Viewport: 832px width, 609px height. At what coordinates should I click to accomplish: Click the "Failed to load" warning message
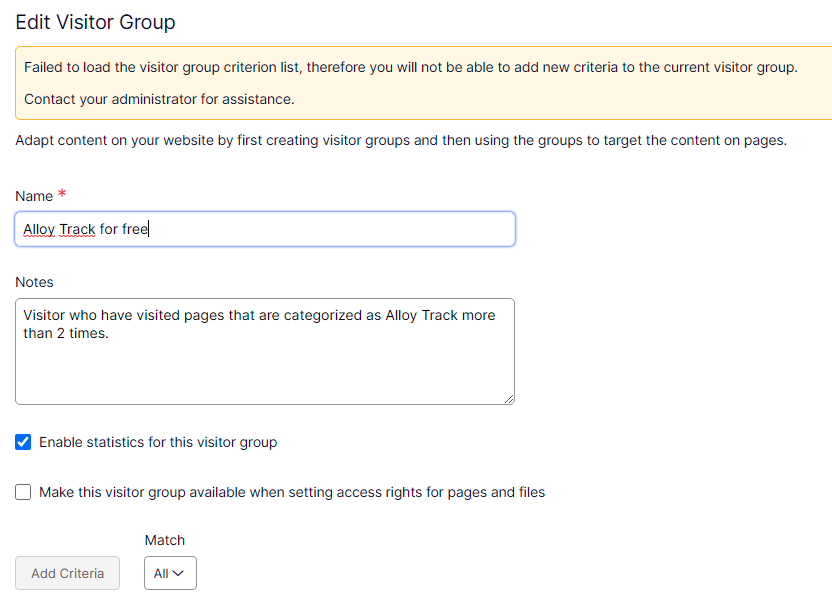[410, 67]
